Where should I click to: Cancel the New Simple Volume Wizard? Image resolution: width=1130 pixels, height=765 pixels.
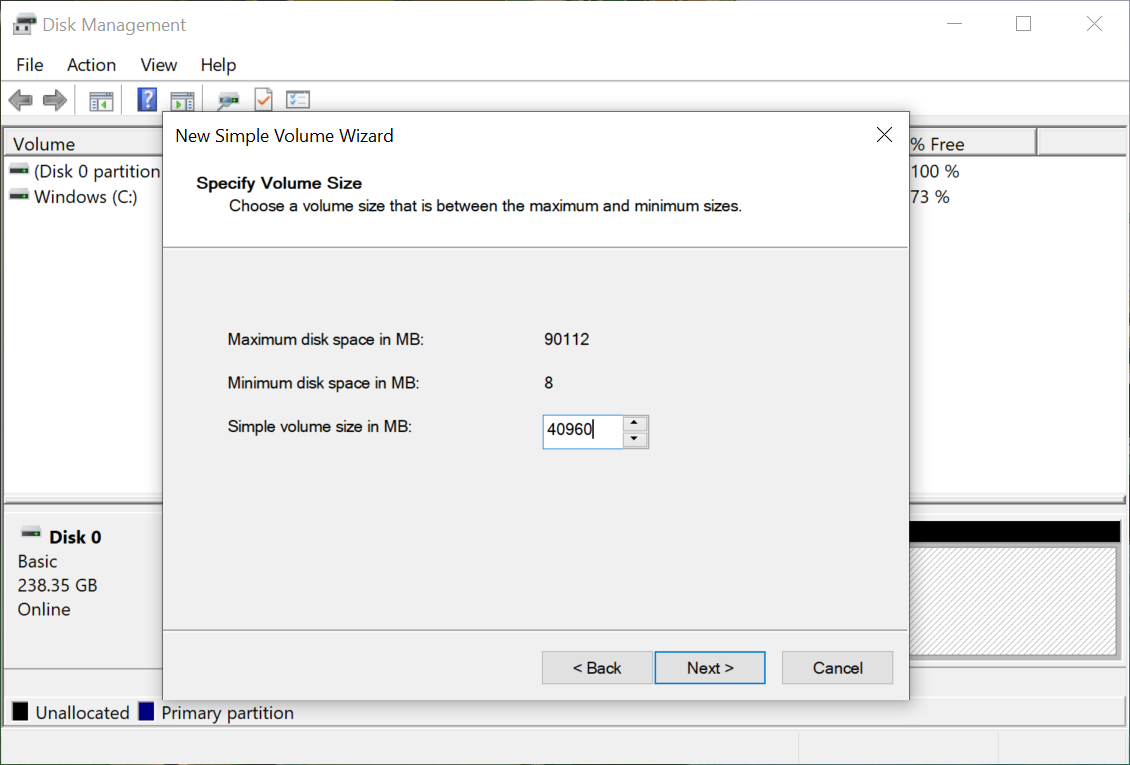coord(837,668)
